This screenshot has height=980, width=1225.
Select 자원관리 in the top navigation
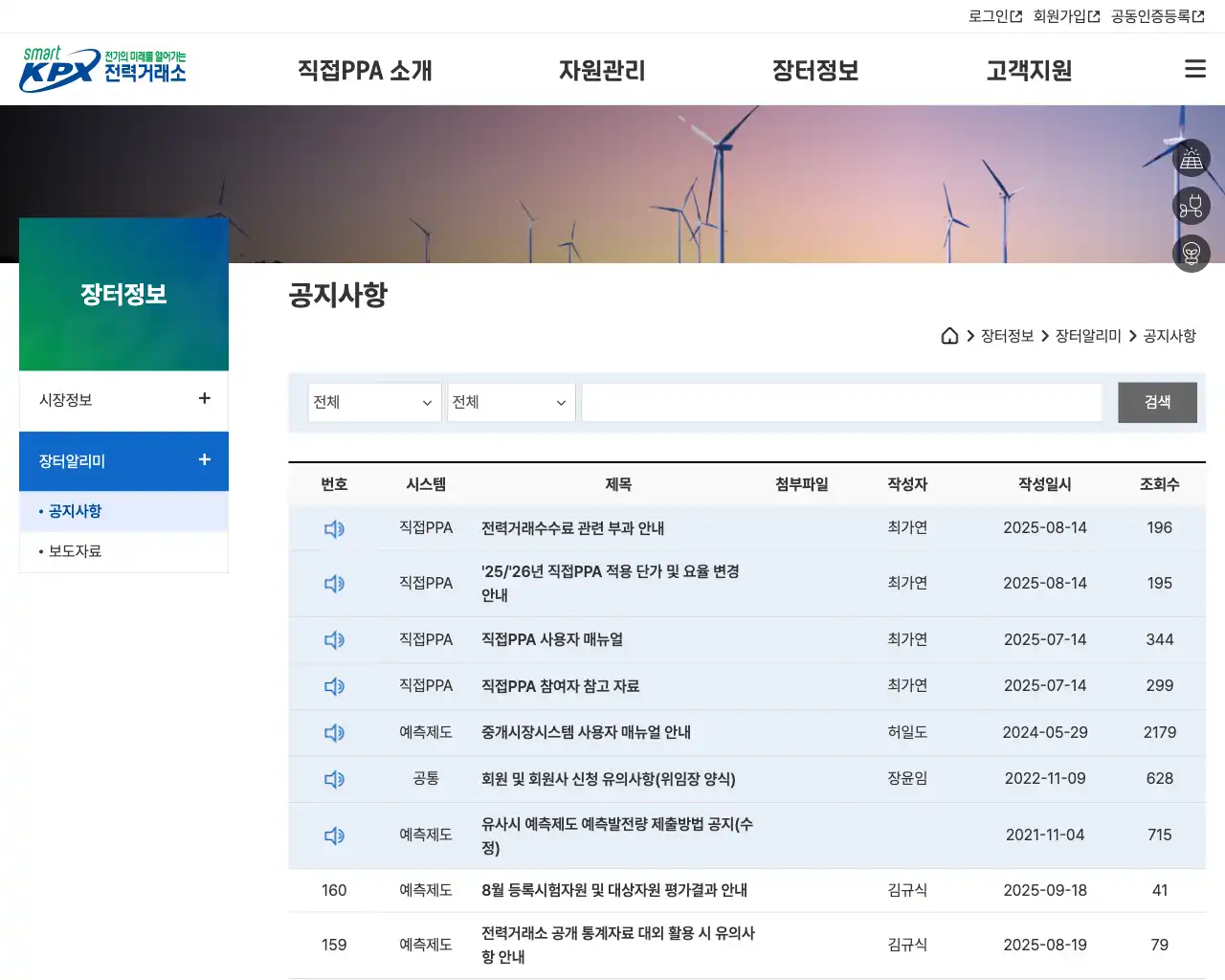click(602, 70)
